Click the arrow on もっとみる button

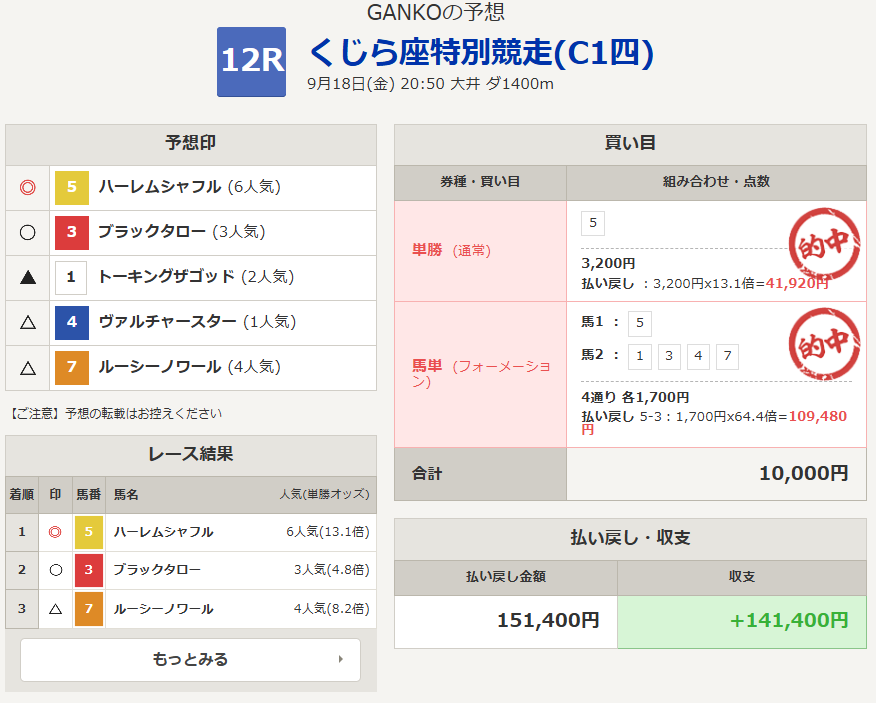click(341, 659)
